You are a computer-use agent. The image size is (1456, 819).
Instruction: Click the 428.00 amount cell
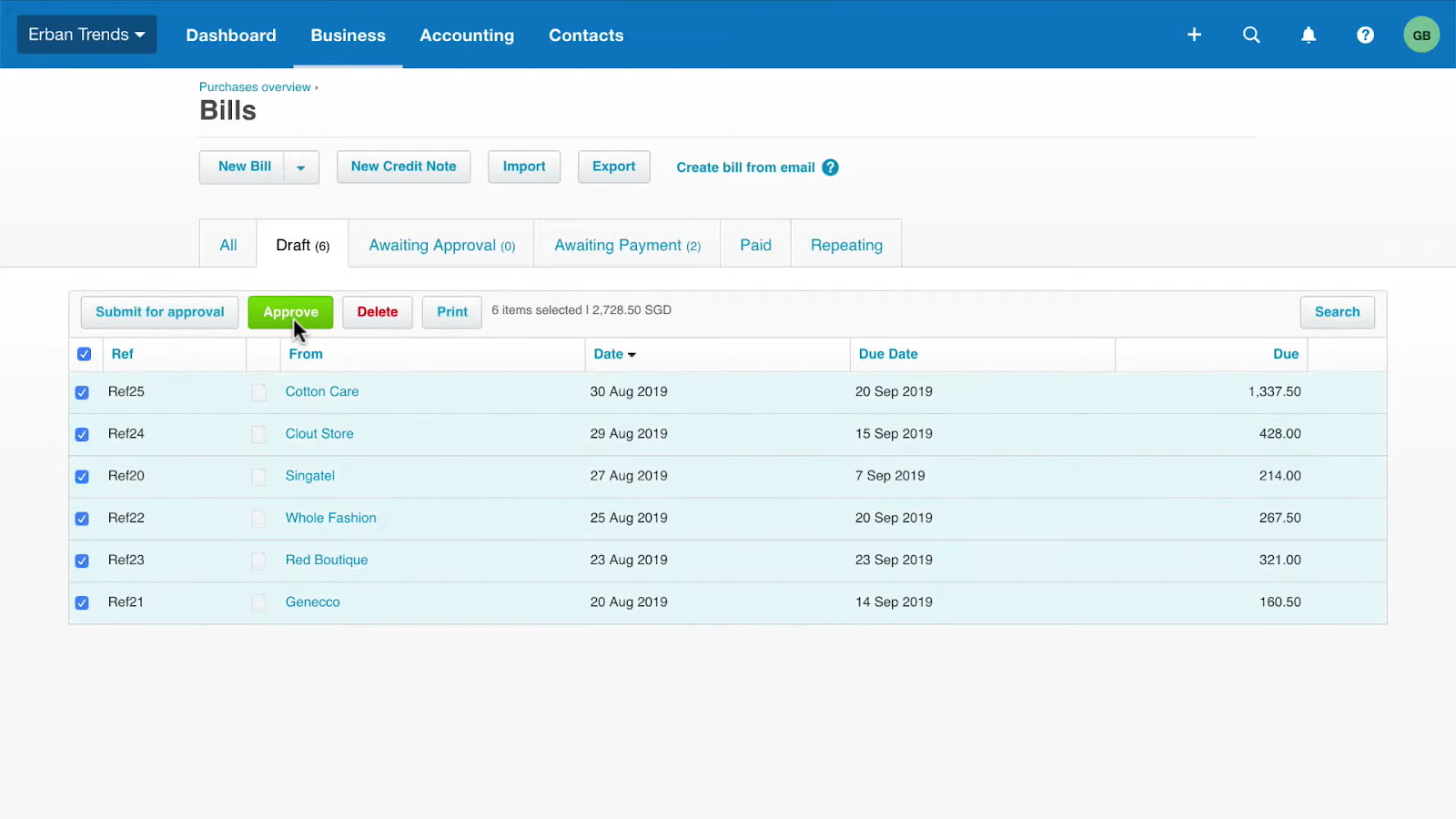pyautogui.click(x=1279, y=433)
